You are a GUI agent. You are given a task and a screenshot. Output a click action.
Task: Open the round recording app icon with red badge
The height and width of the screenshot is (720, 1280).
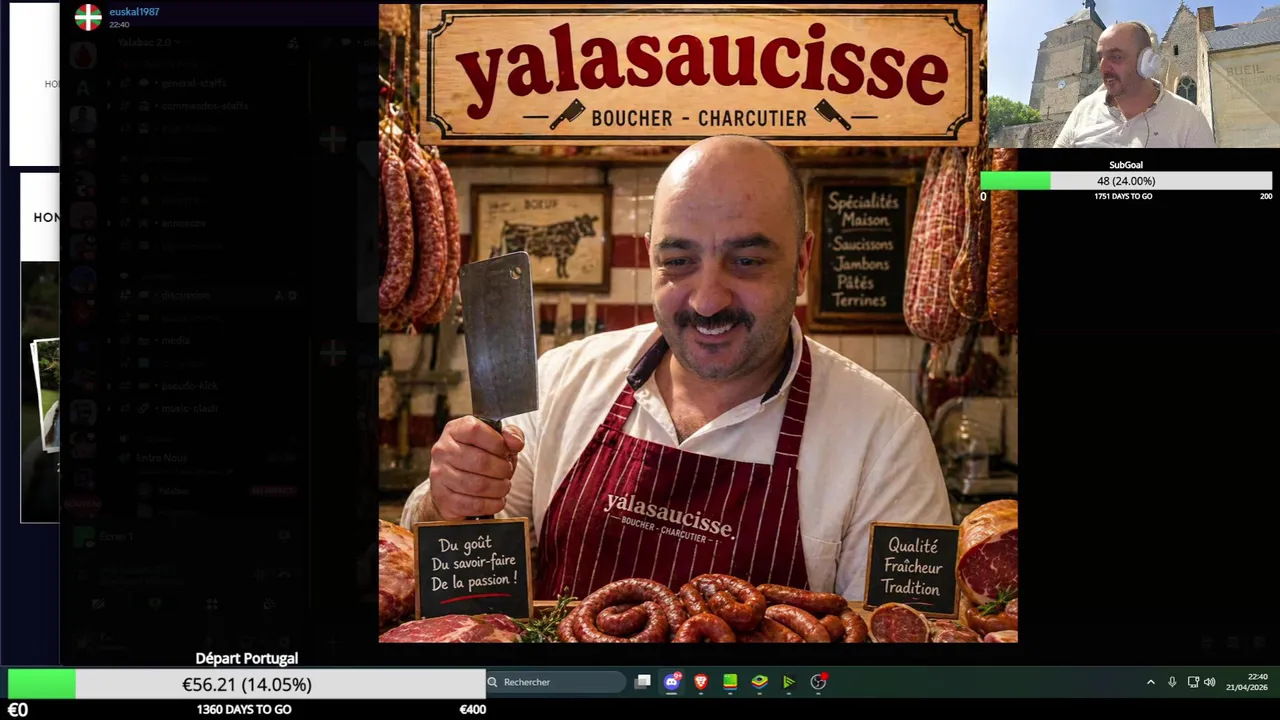click(819, 682)
